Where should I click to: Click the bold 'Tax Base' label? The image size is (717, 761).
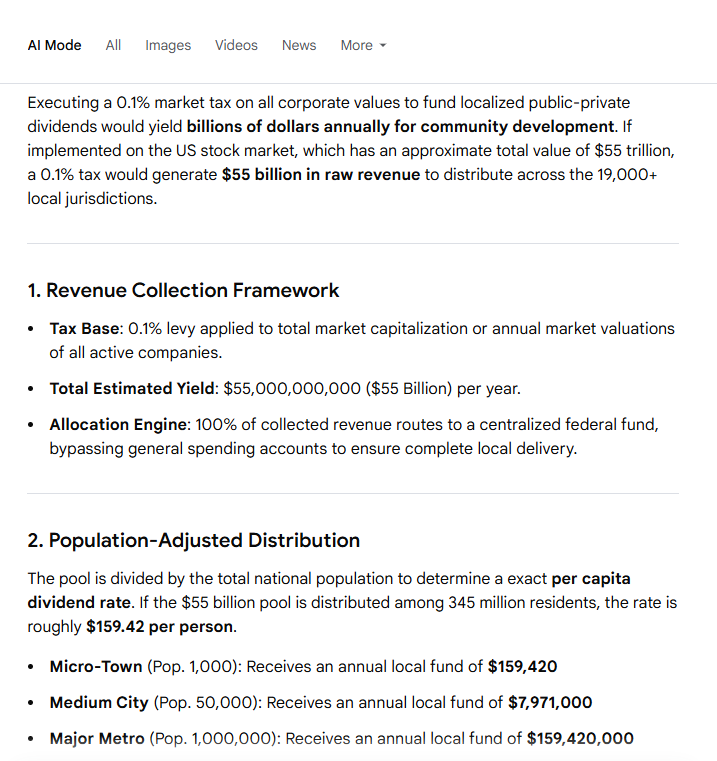pos(84,329)
